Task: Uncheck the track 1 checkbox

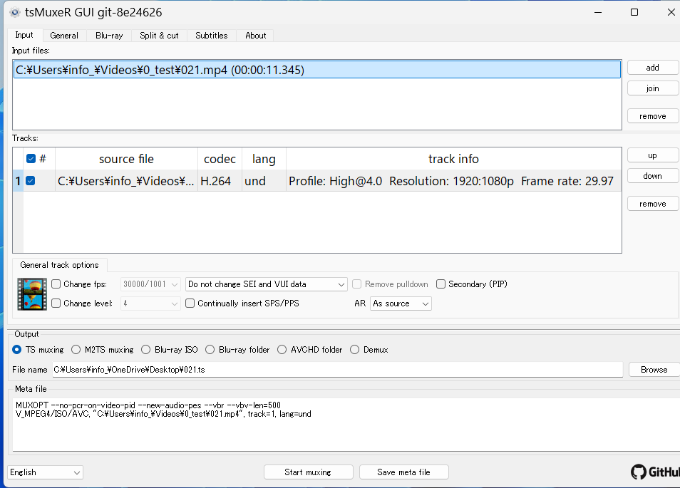Action: (x=31, y=181)
